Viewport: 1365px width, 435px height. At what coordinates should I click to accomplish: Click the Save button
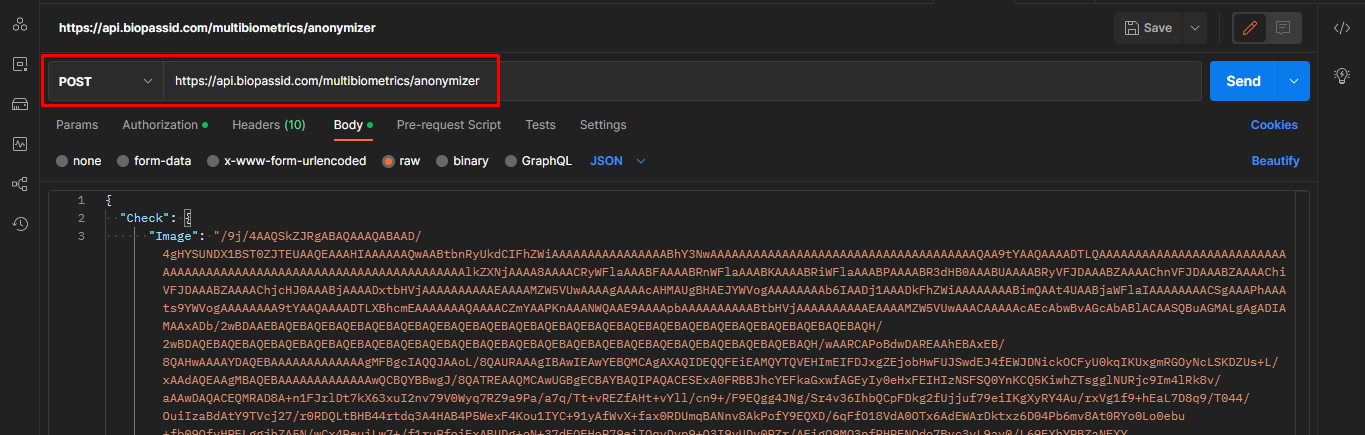(1148, 28)
